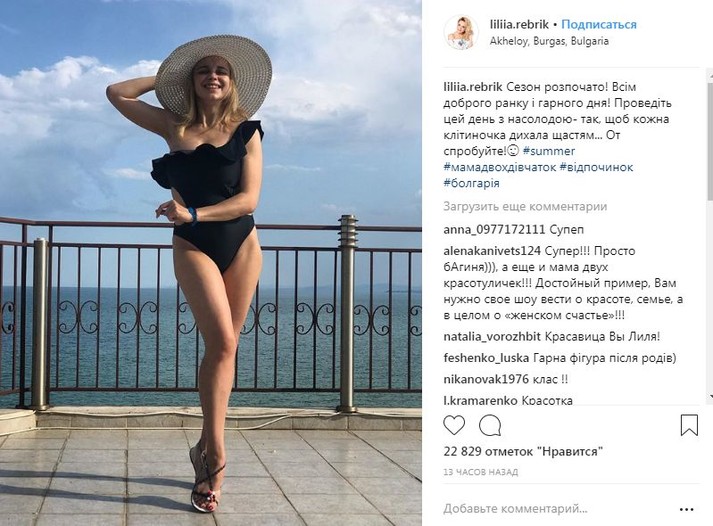Save the post with the bookmark icon
Screen dimensions: 713x526
pyautogui.click(x=689, y=426)
